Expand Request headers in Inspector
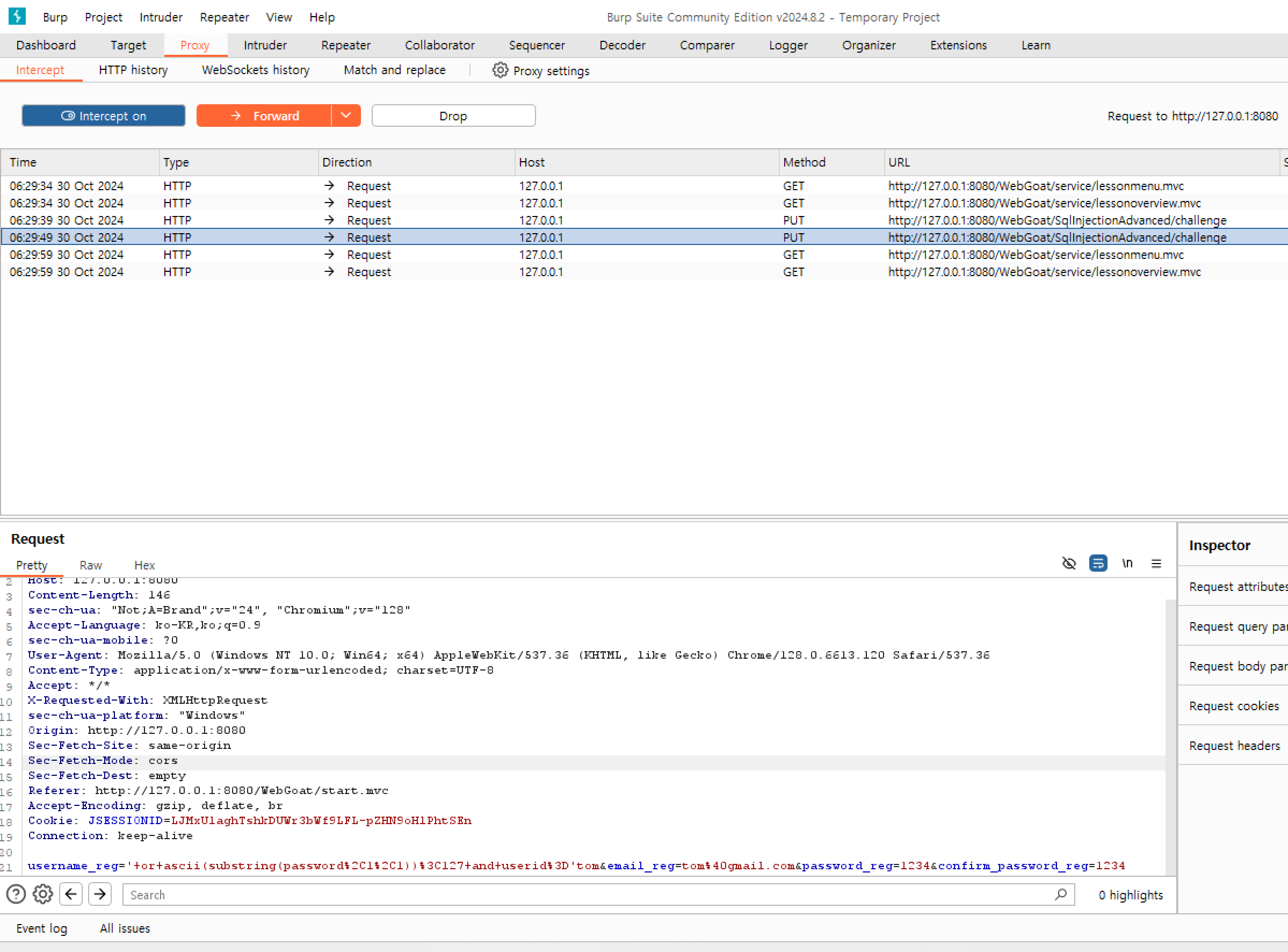This screenshot has width=1288, height=952. pos(1233,745)
